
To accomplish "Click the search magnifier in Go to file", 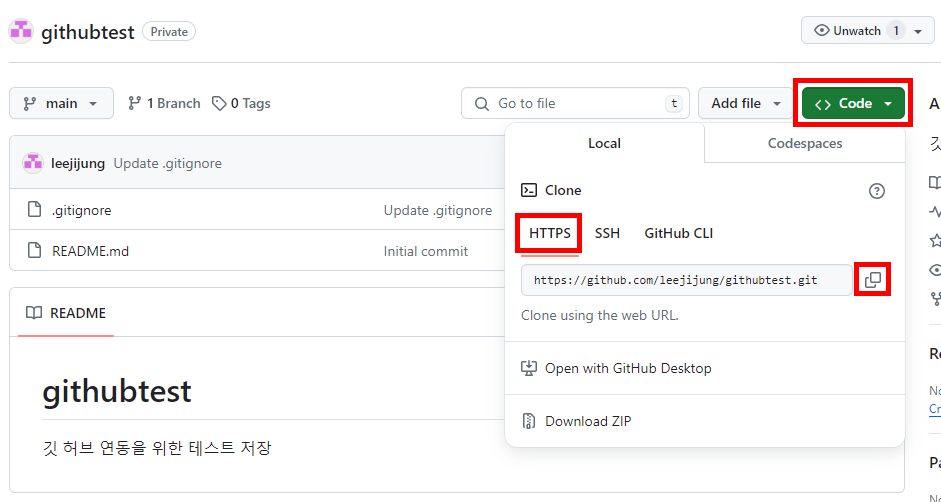I will [x=481, y=104].
